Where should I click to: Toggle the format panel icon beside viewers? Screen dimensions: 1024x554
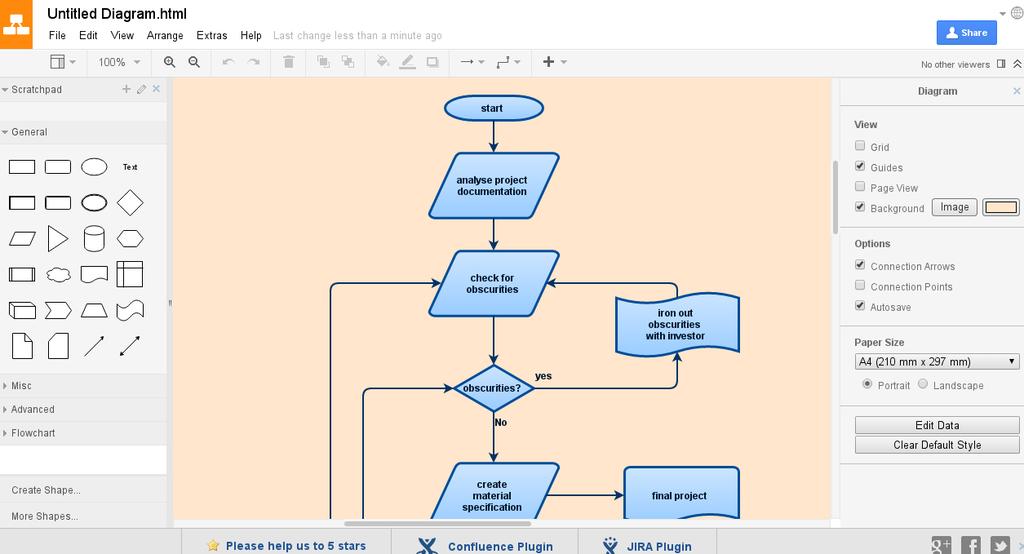[1001, 64]
